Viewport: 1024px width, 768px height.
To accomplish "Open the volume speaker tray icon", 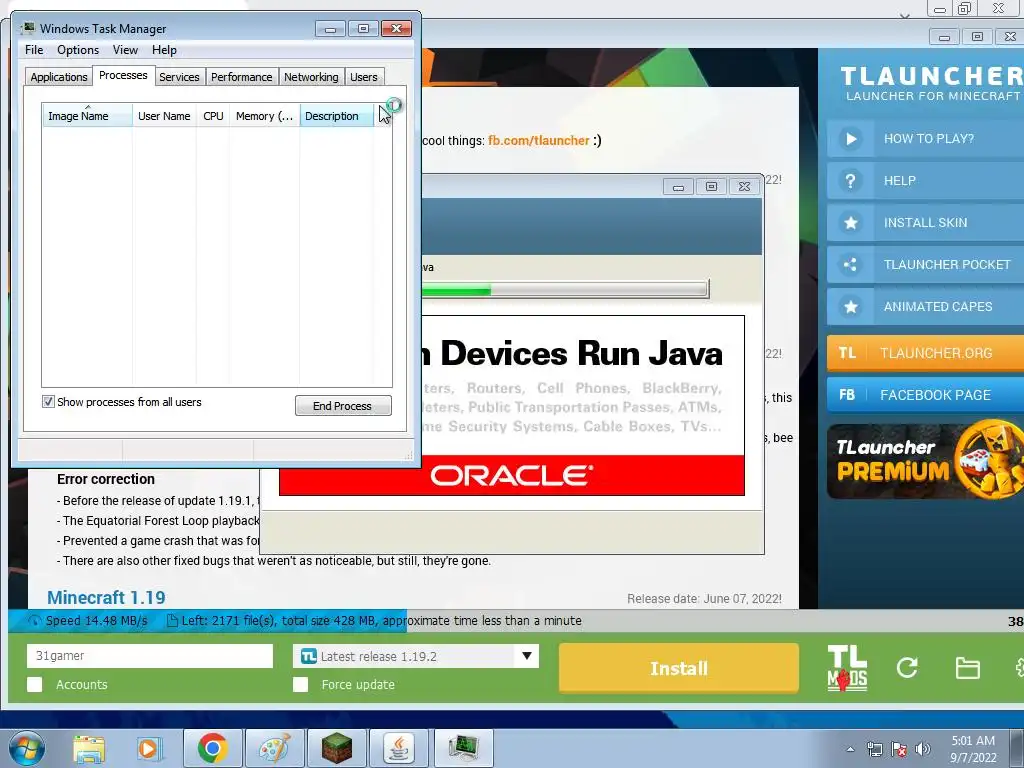I will [922, 749].
